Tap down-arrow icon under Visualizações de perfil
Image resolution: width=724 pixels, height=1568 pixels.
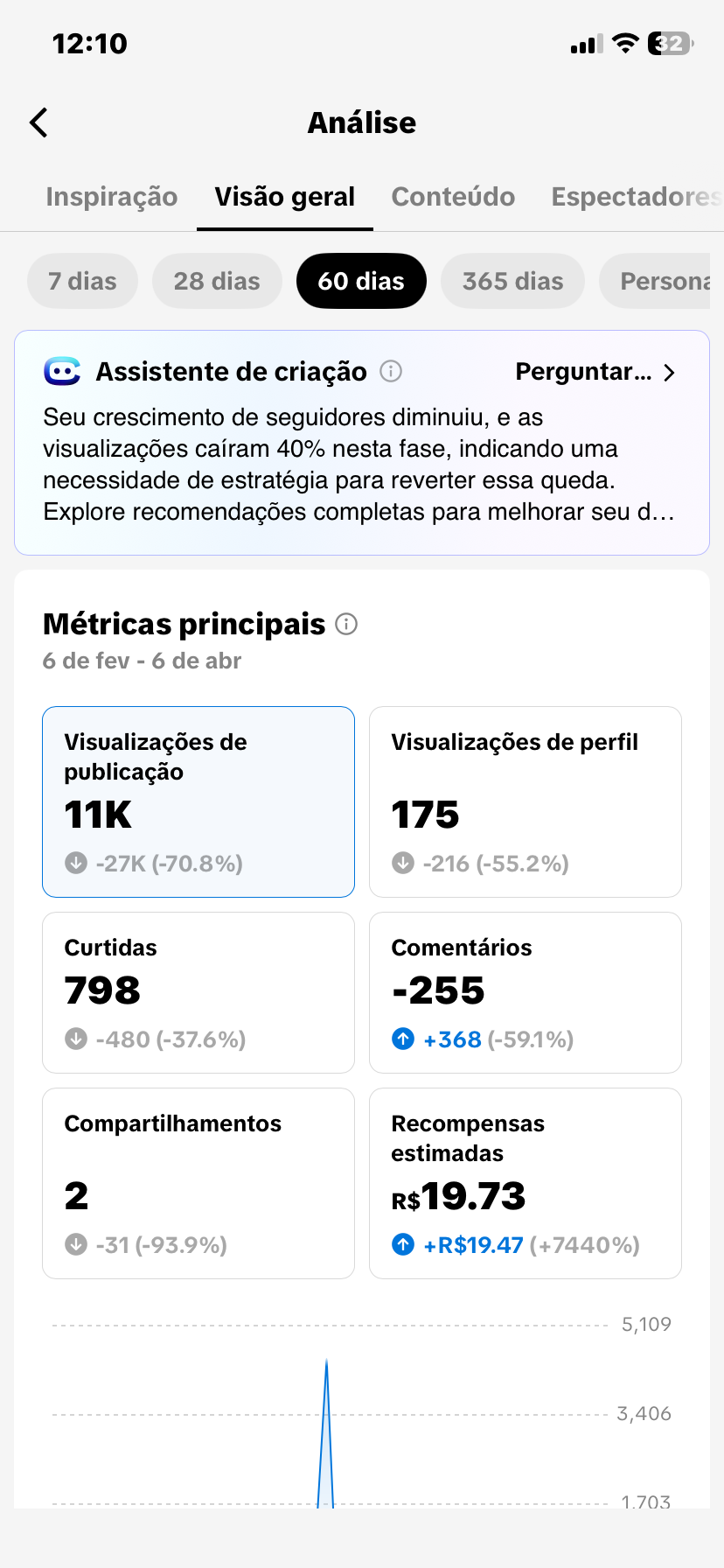tap(403, 863)
